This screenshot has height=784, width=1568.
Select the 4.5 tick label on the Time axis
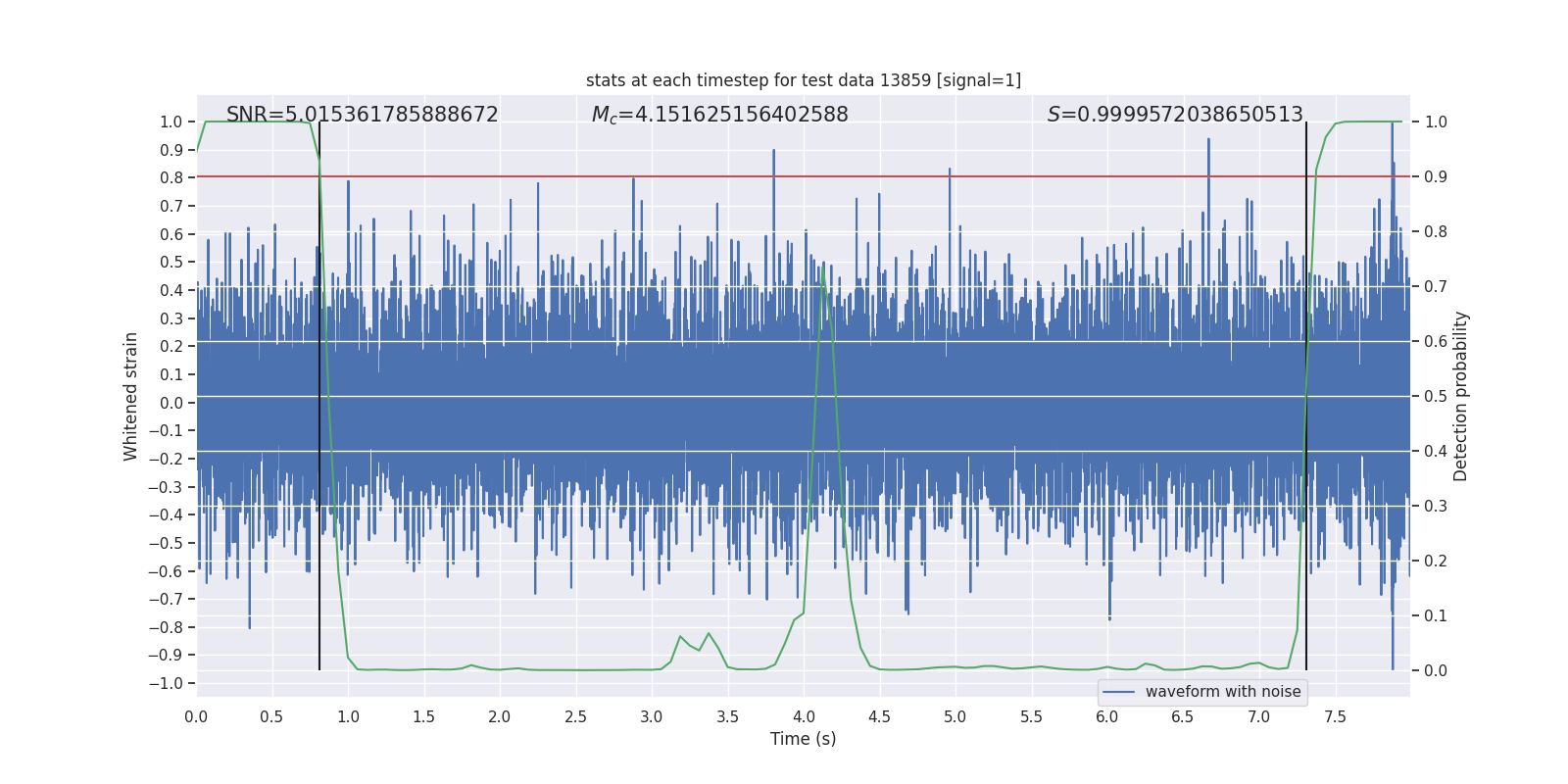pyautogui.click(x=879, y=717)
